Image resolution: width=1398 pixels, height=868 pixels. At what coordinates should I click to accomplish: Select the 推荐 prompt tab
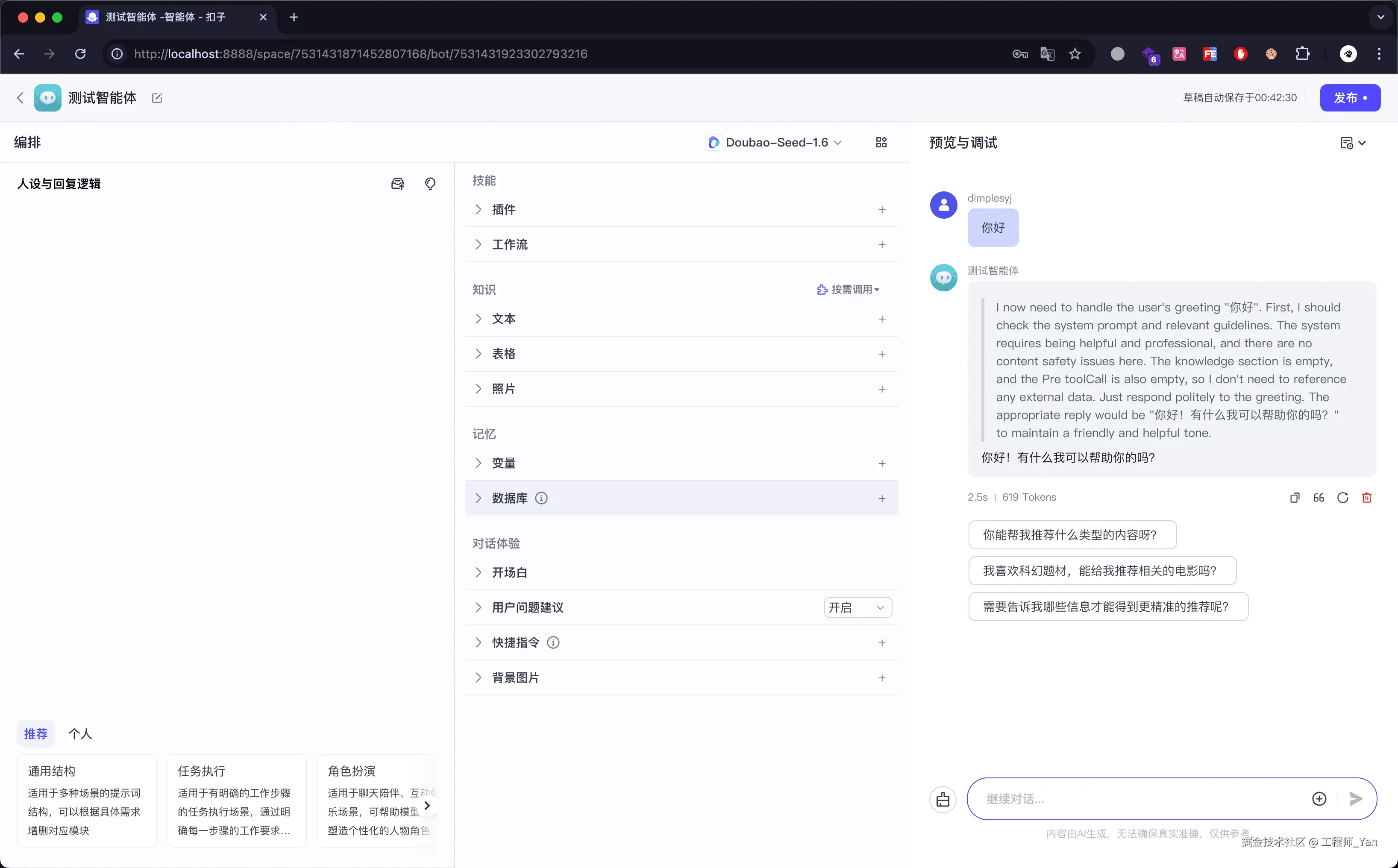(x=35, y=734)
